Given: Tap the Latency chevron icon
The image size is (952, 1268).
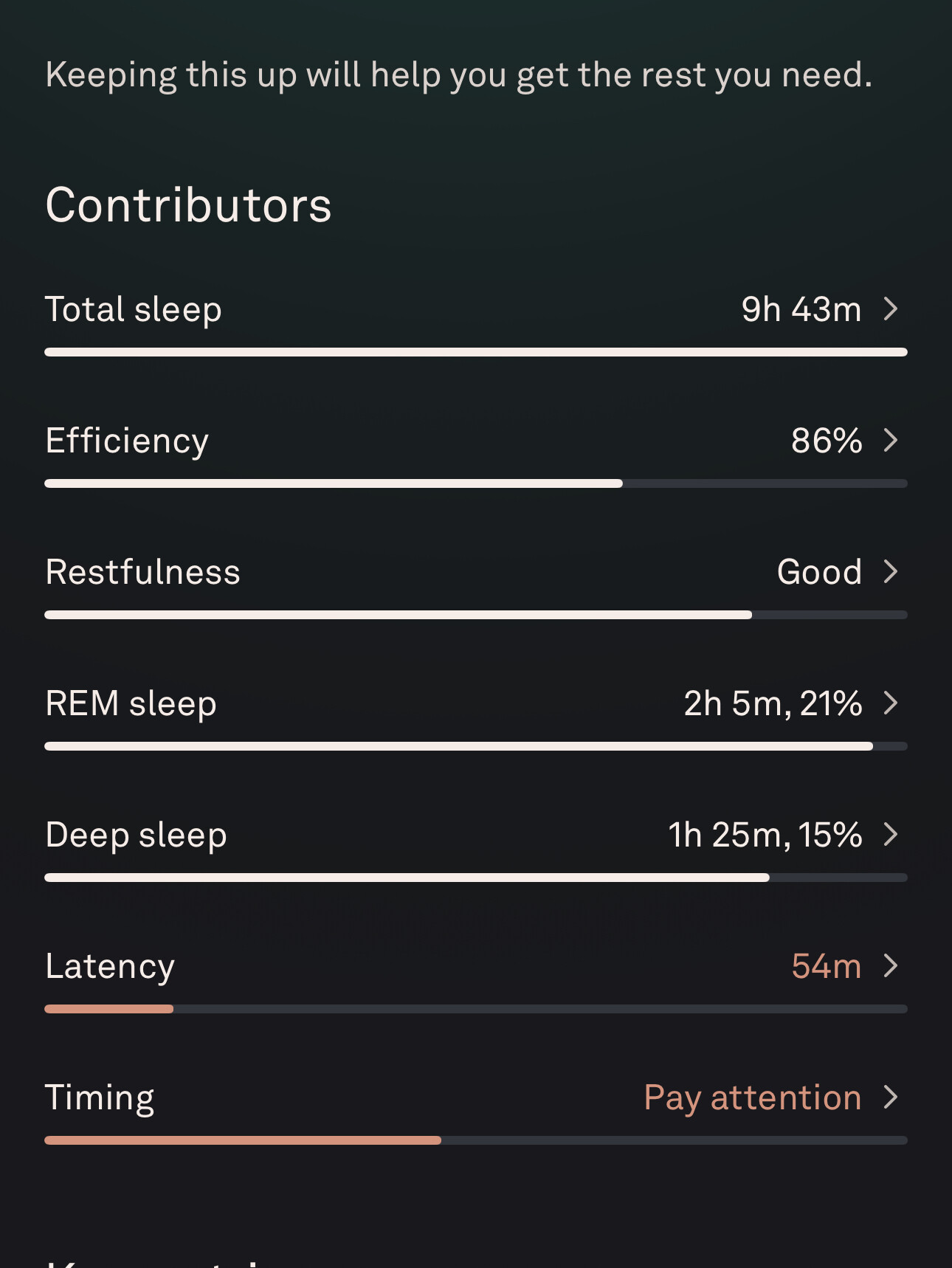Looking at the screenshot, I should [x=891, y=965].
